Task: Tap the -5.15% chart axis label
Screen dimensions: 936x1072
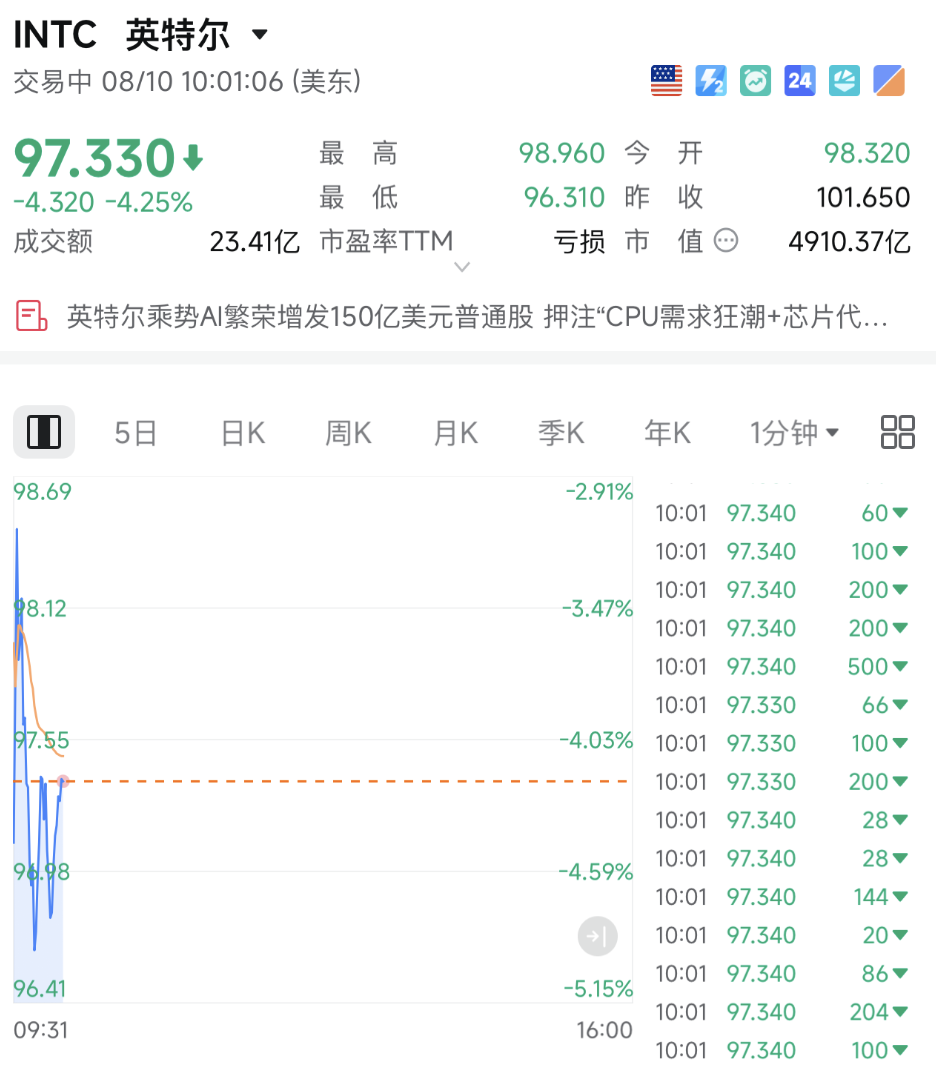Action: click(x=598, y=989)
